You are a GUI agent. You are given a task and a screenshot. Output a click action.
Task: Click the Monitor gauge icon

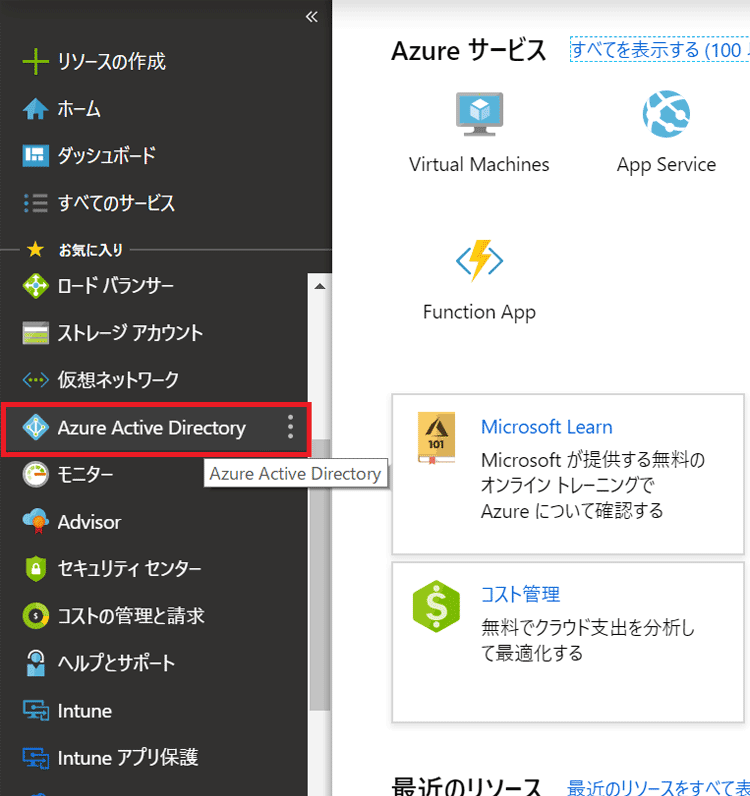tap(36, 474)
